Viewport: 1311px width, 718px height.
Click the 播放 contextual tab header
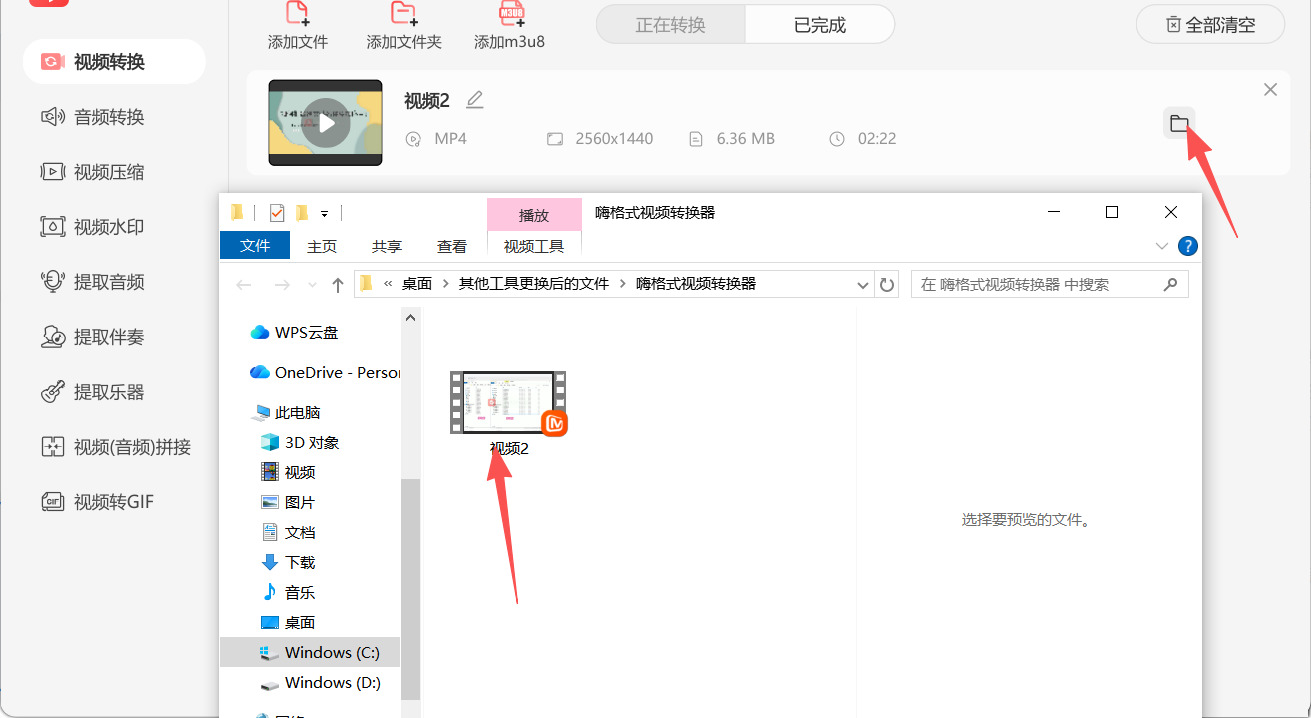[534, 215]
